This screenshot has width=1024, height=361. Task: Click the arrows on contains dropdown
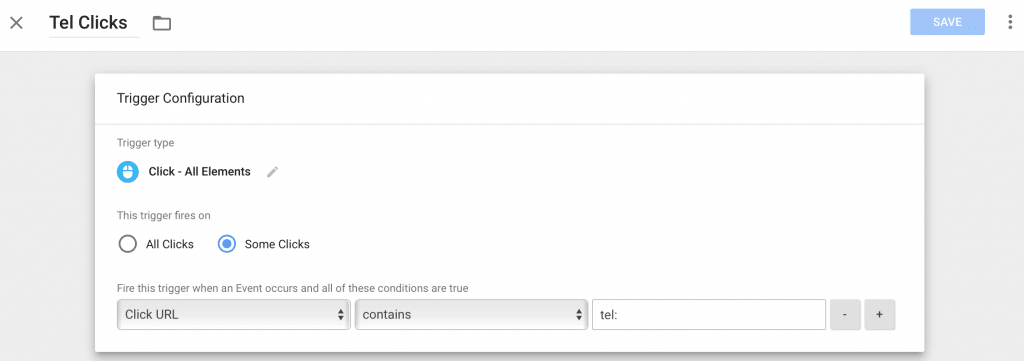click(579, 315)
